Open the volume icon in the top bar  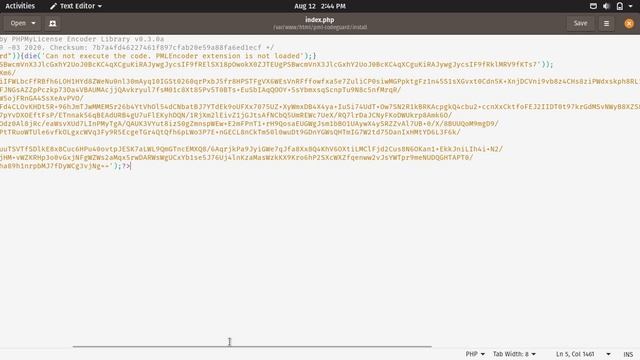click(x=606, y=6)
